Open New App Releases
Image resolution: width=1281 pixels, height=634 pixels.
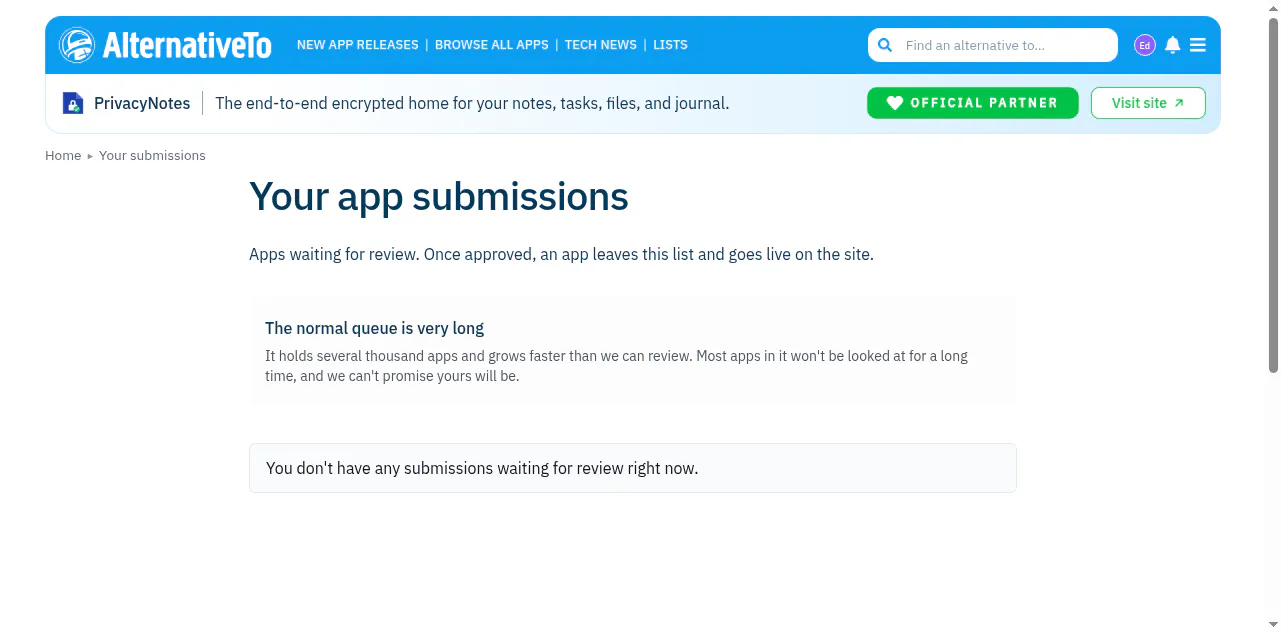tap(358, 45)
